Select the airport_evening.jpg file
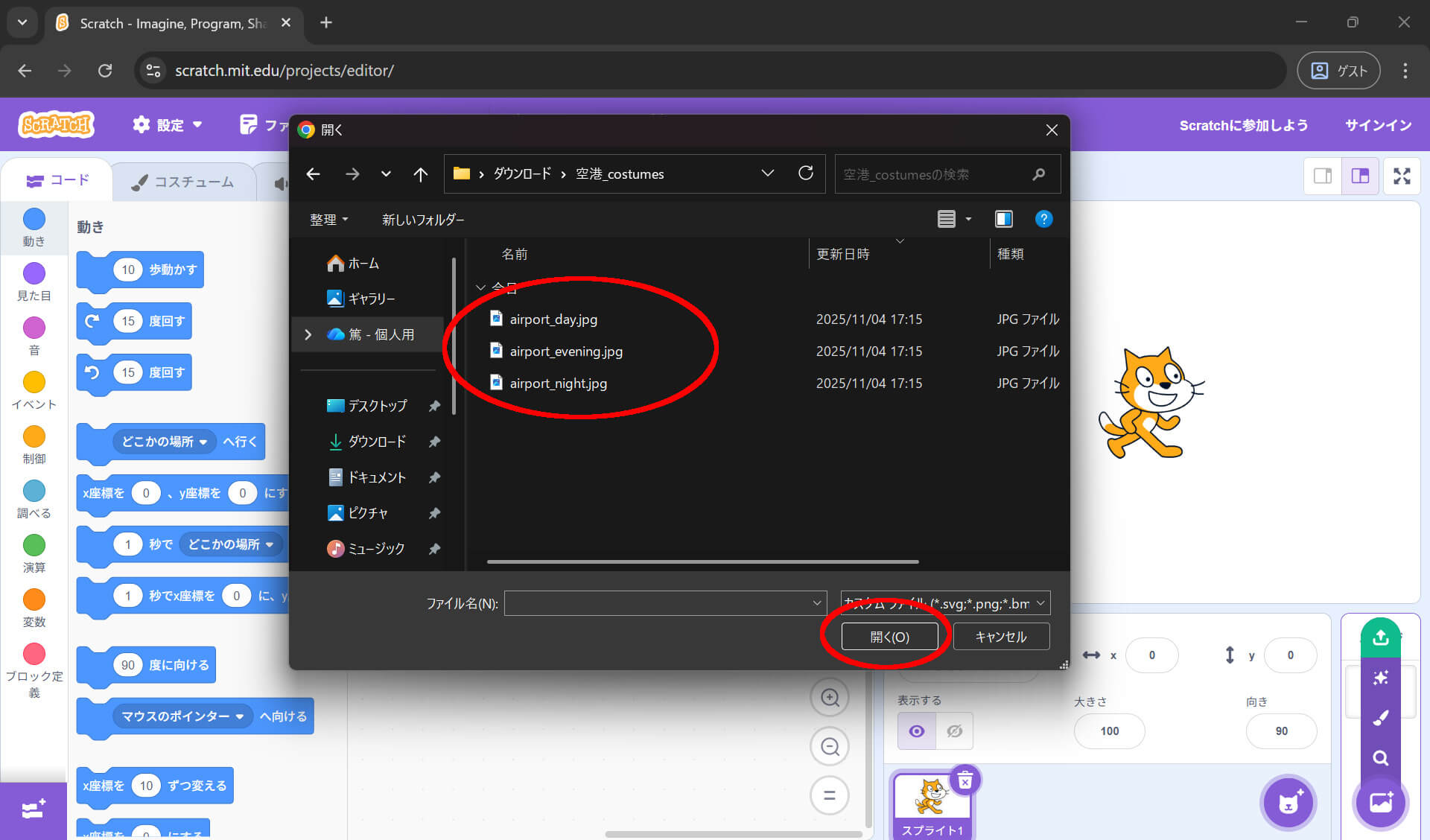The image size is (1430, 840). 566,351
